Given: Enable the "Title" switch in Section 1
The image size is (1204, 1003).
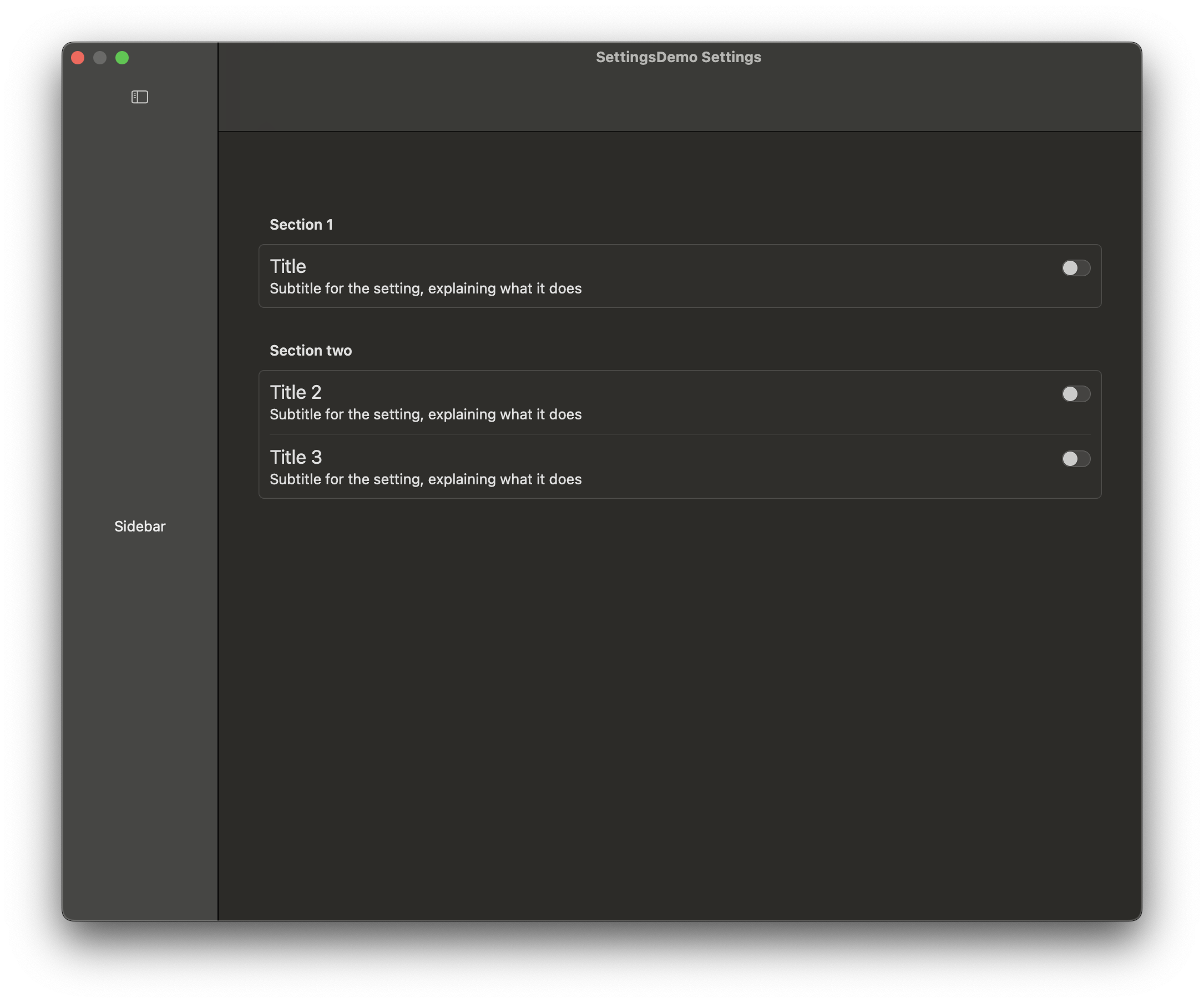Looking at the screenshot, I should [x=1075, y=267].
